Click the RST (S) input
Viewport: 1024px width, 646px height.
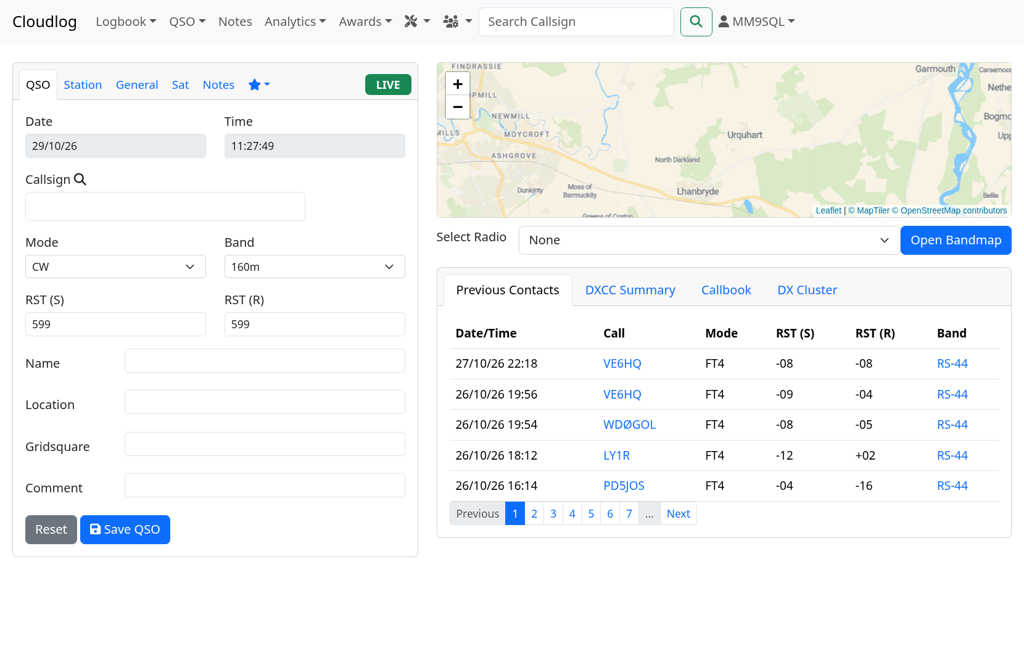(x=116, y=325)
